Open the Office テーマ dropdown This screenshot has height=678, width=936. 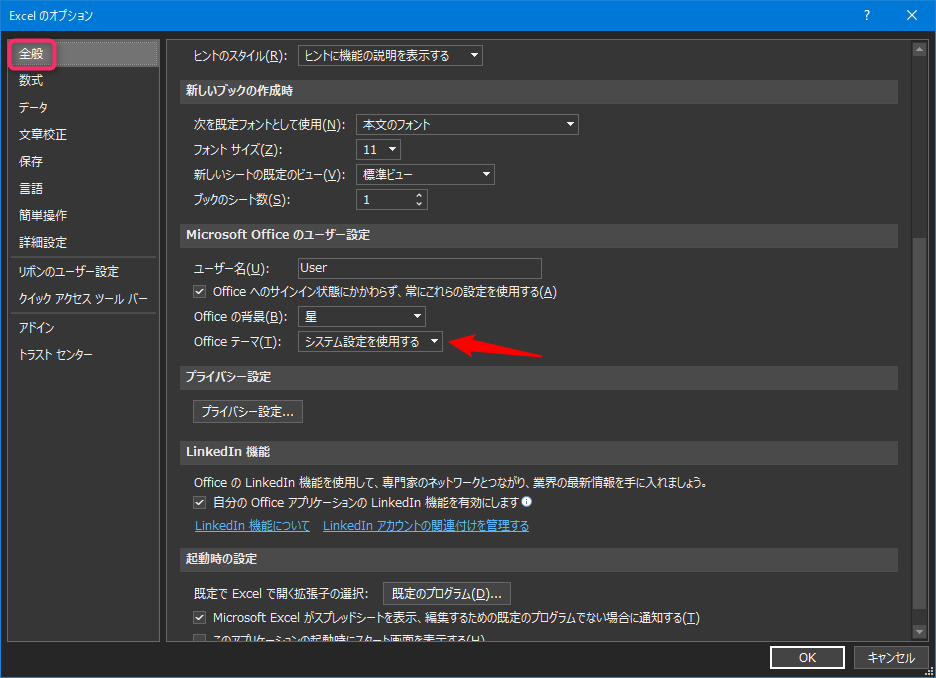coord(370,341)
